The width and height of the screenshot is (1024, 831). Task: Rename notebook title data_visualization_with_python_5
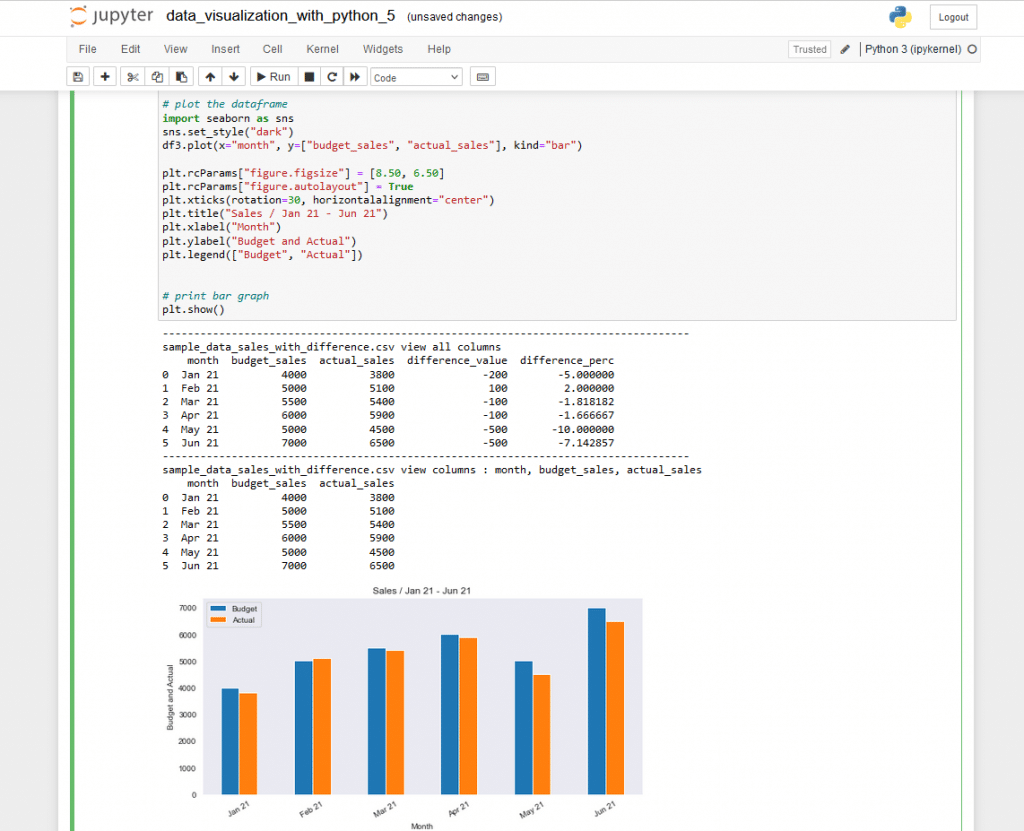281,16
